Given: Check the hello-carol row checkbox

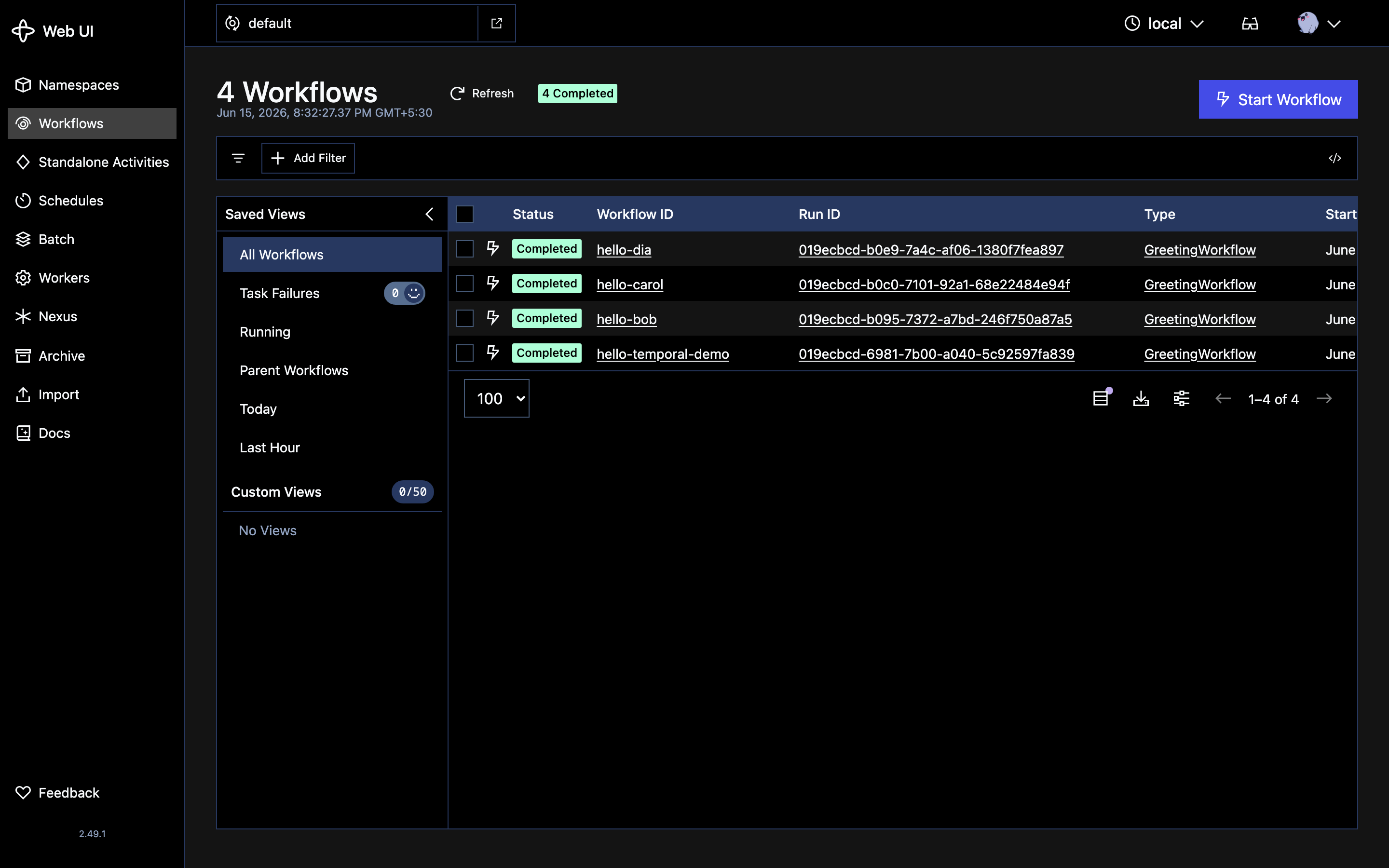Looking at the screenshot, I should coord(465,284).
